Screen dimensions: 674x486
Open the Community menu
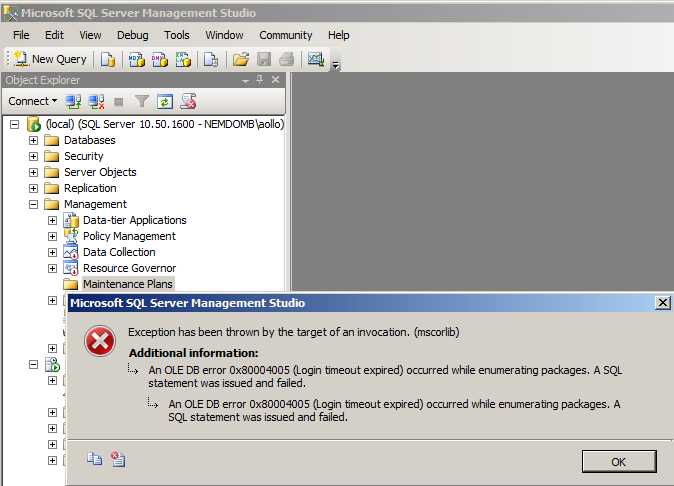pos(285,35)
